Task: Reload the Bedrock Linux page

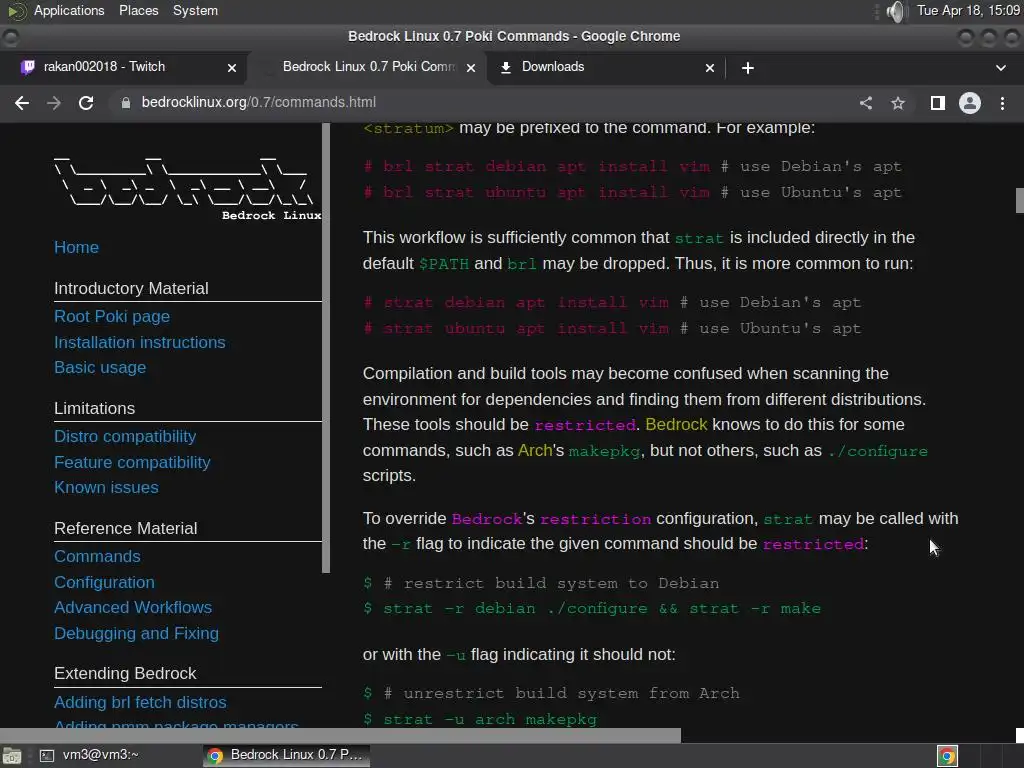Action: pyautogui.click(x=86, y=103)
